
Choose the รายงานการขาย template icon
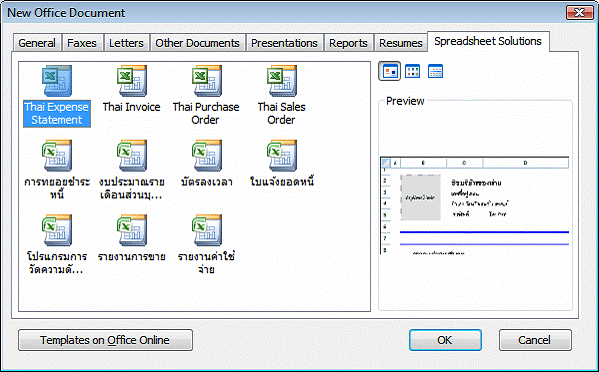[x=131, y=231]
